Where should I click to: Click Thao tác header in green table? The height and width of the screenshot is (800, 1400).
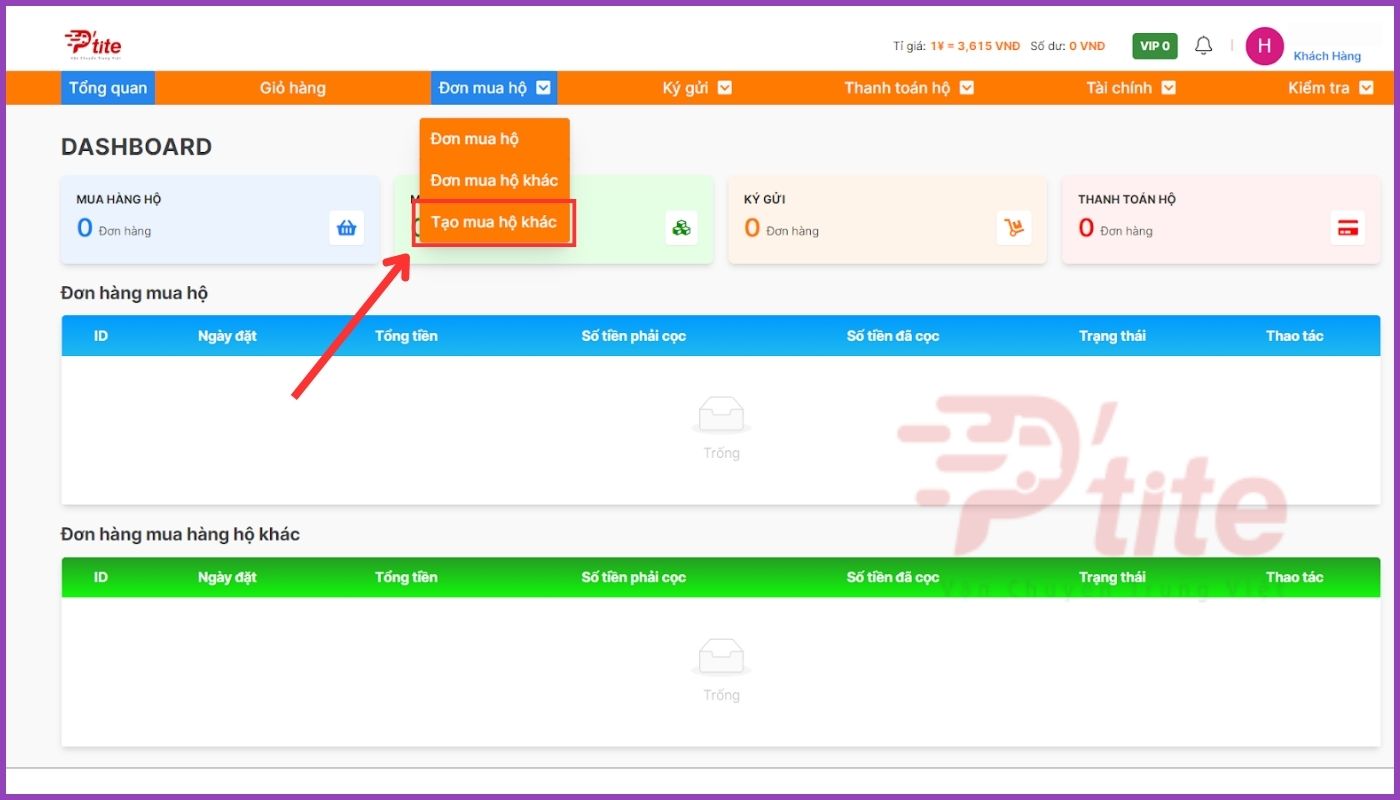(x=1294, y=577)
